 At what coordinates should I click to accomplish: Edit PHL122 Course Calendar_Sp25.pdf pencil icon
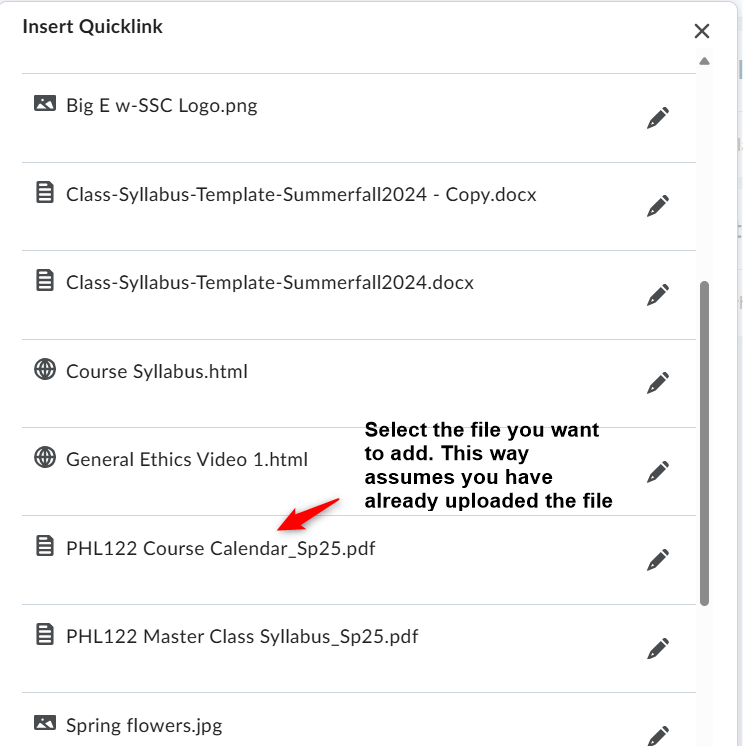click(x=658, y=560)
